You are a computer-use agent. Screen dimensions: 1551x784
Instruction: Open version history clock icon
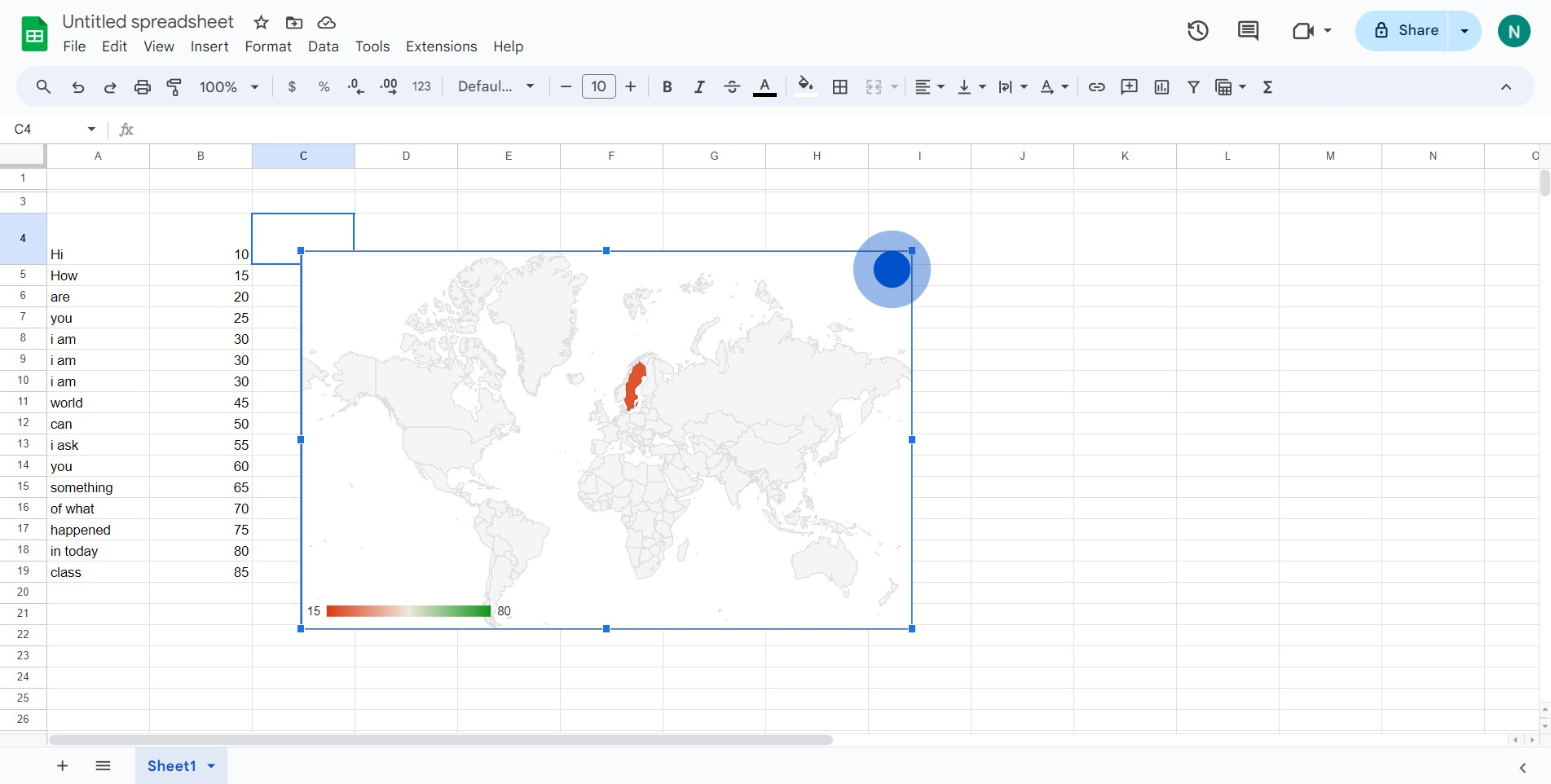(x=1197, y=31)
